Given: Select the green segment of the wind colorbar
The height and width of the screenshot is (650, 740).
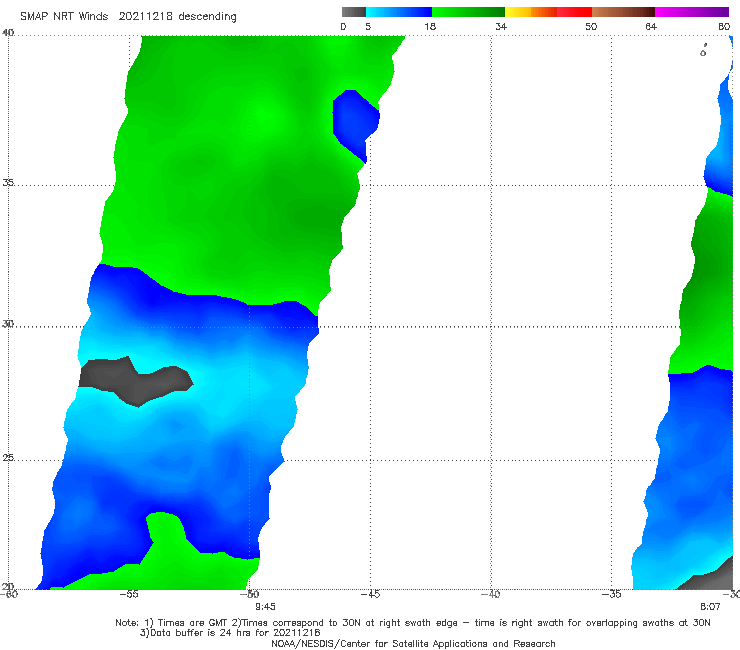Looking at the screenshot, I should pyautogui.click(x=468, y=12).
